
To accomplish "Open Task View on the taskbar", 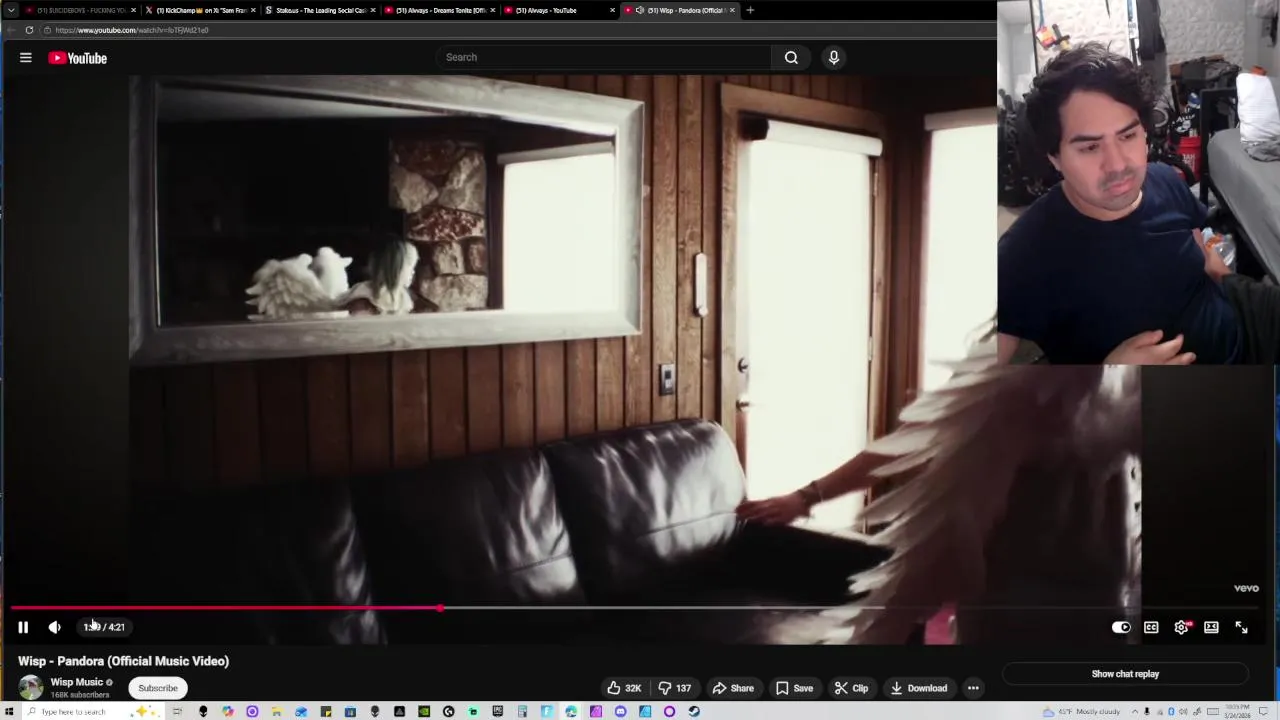I will (177, 712).
